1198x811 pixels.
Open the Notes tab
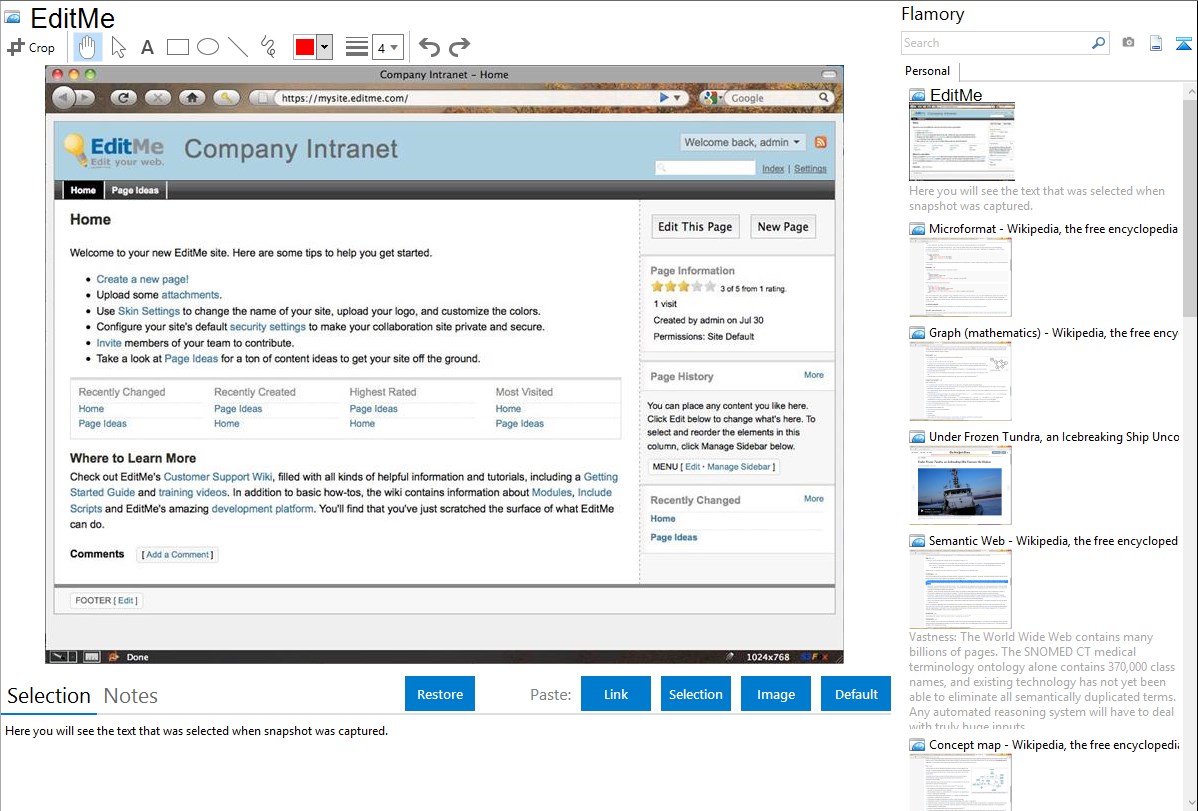(131, 696)
